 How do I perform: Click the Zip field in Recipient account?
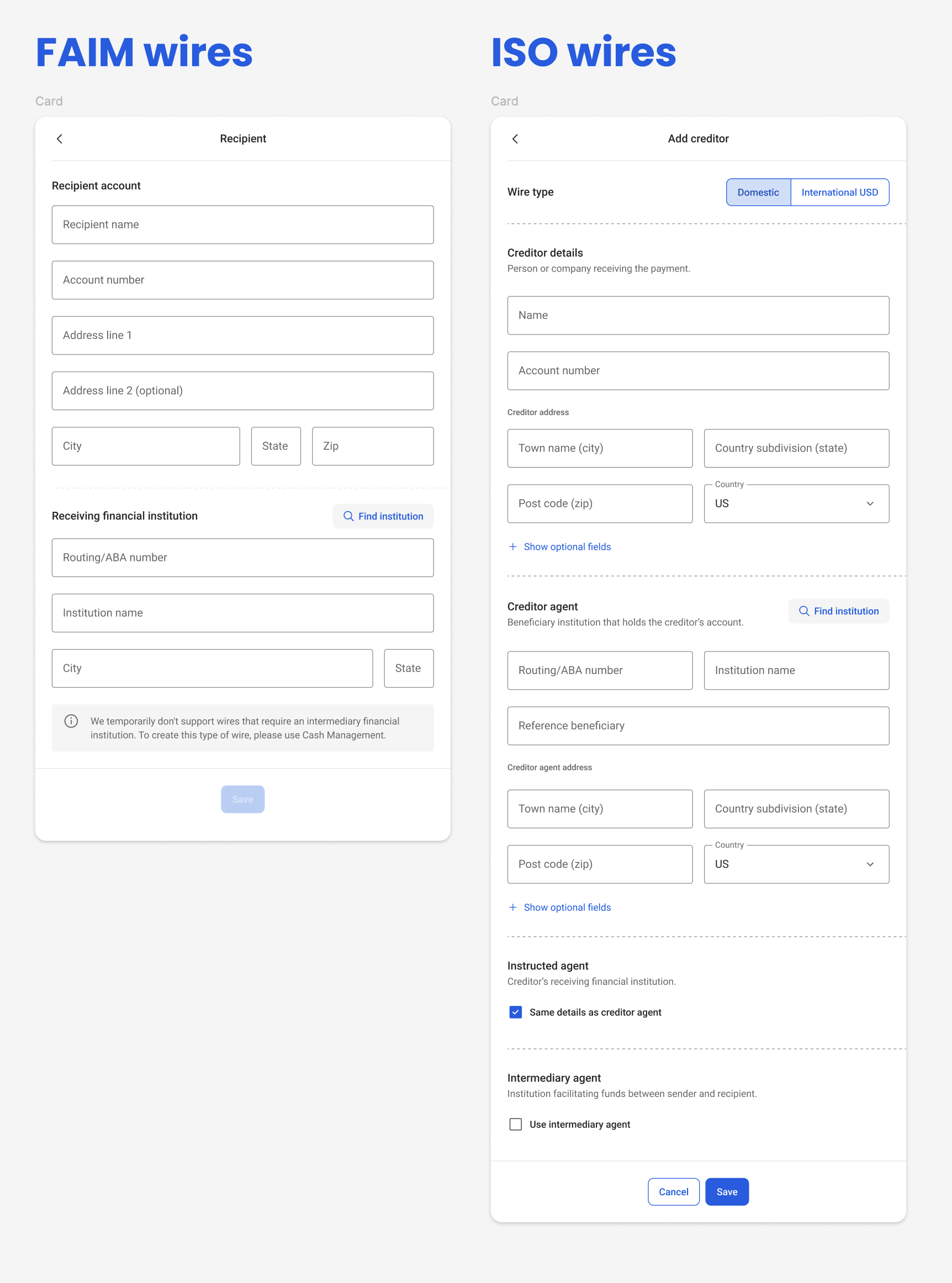tap(372, 446)
